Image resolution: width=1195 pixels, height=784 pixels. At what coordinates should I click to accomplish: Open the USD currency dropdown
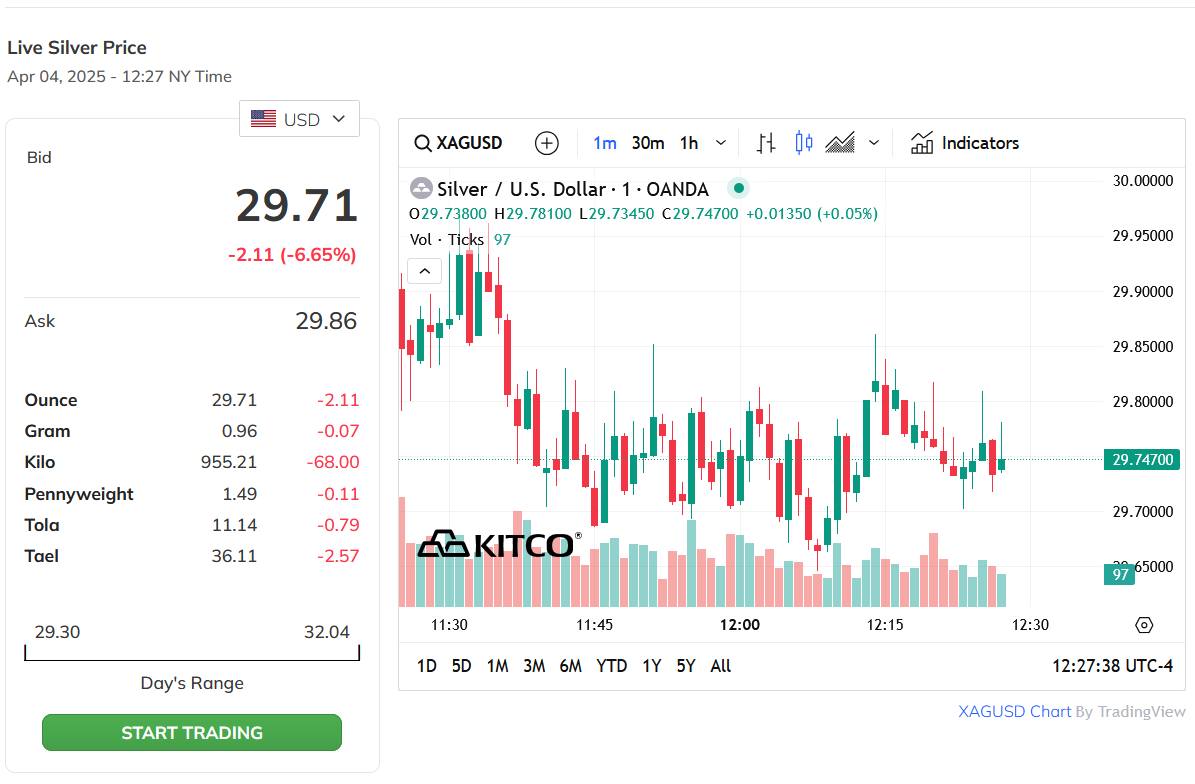[300, 119]
